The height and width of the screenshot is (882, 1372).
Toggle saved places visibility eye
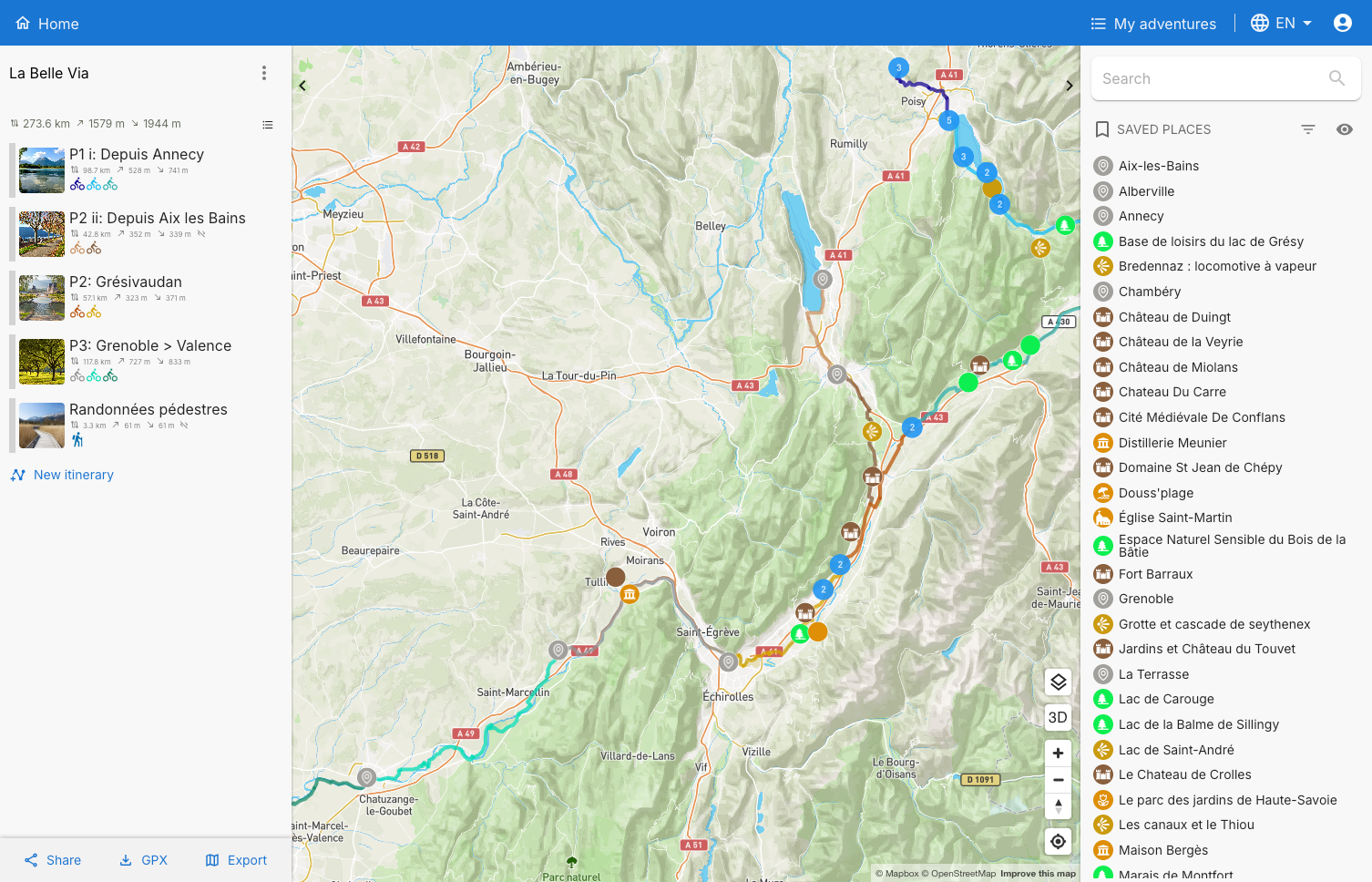pyautogui.click(x=1345, y=129)
